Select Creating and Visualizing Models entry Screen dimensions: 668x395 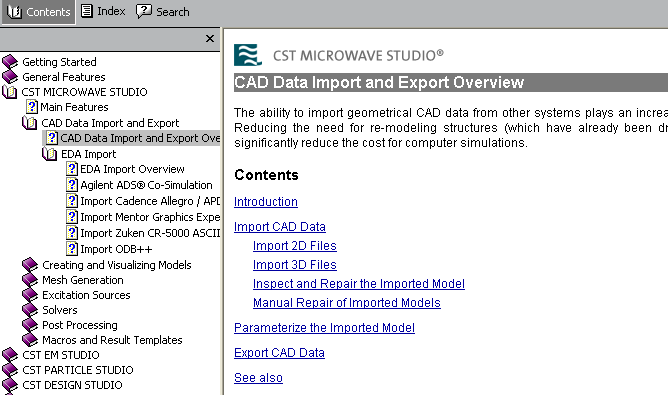point(117,265)
